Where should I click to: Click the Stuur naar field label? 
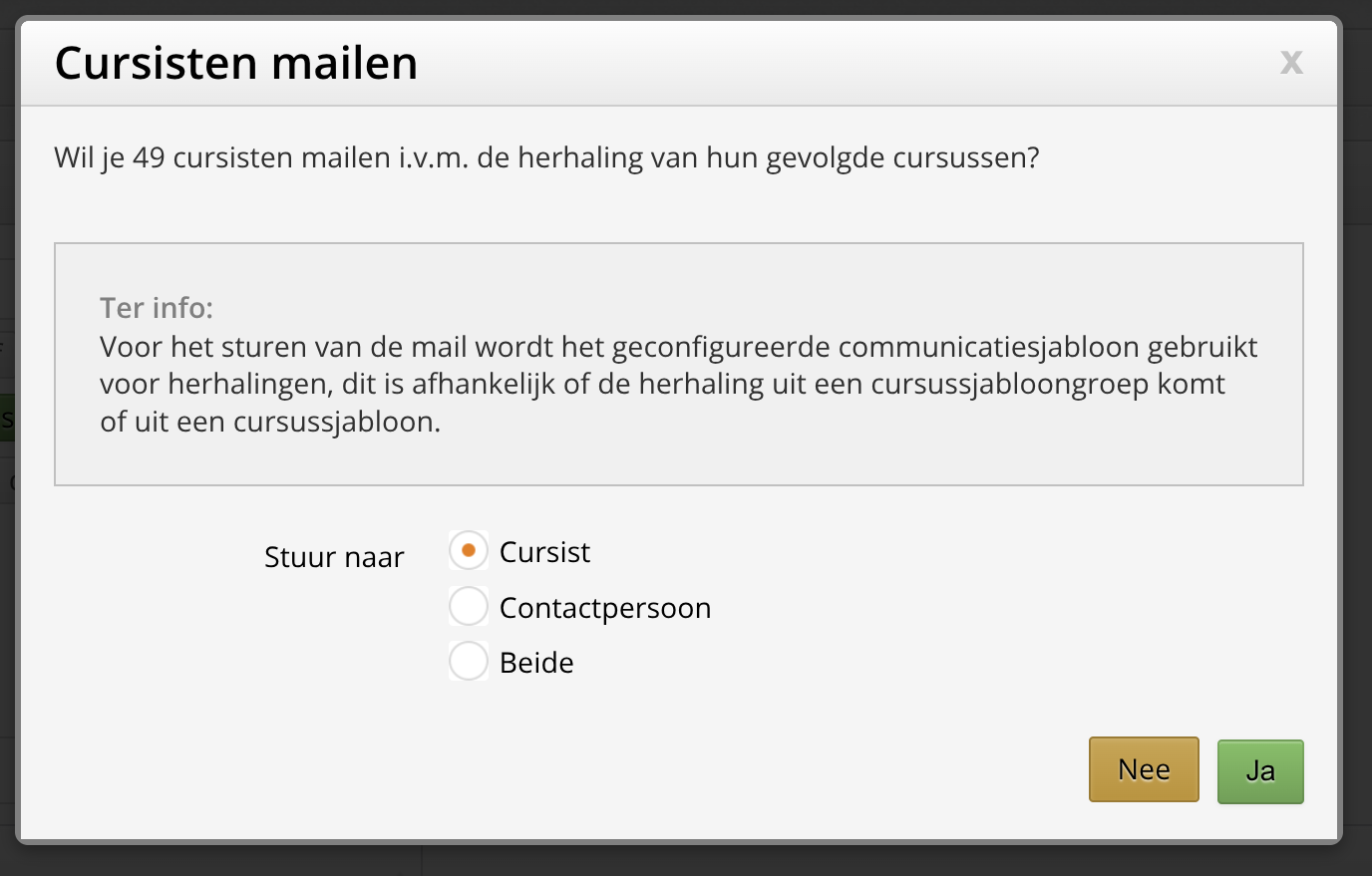pos(334,557)
